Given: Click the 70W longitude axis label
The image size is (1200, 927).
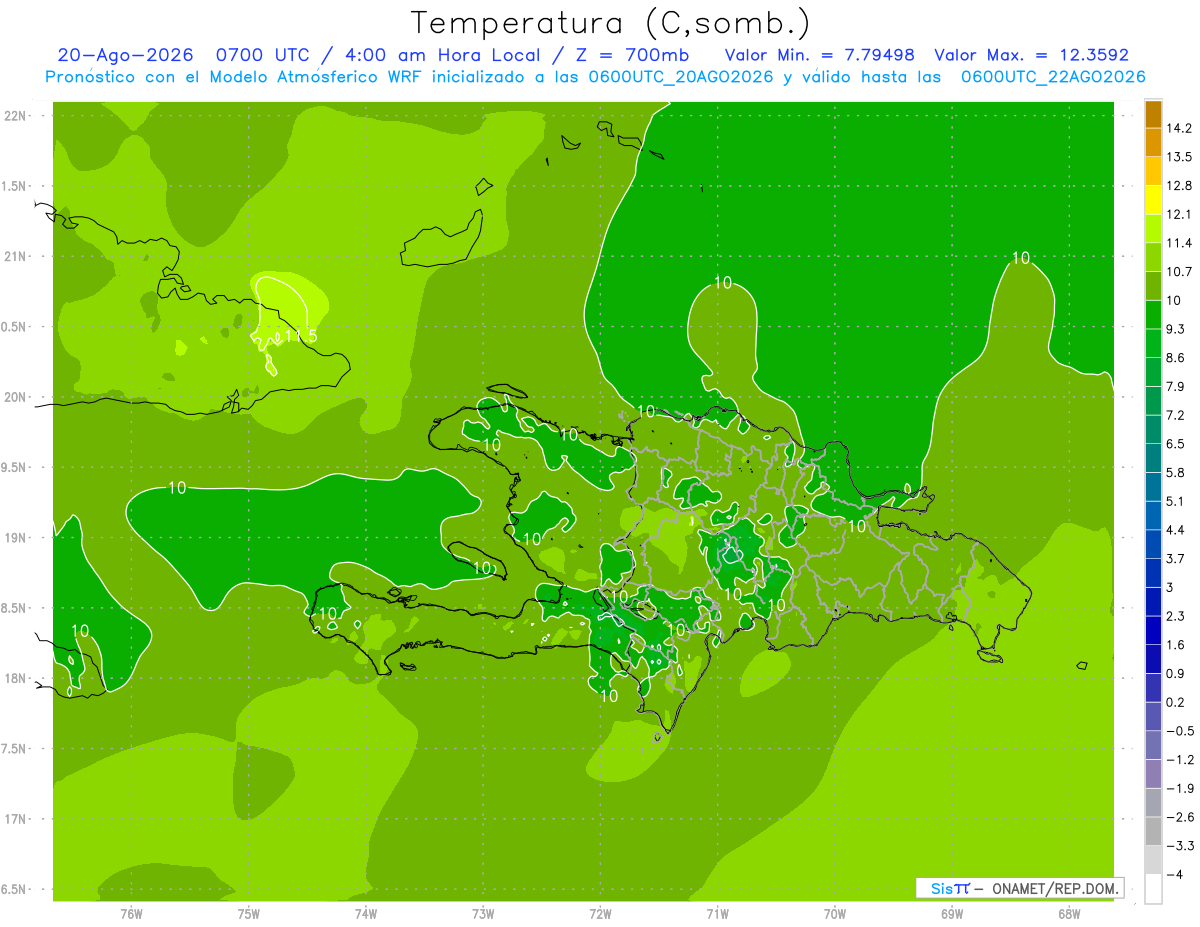Looking at the screenshot, I should click(835, 913).
